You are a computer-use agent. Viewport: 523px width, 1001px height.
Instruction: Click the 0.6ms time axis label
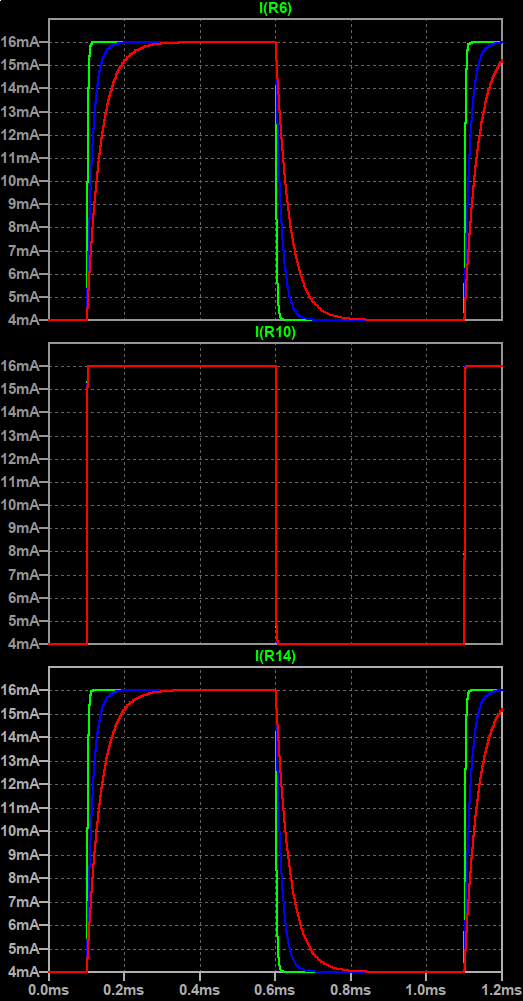[x=276, y=988]
